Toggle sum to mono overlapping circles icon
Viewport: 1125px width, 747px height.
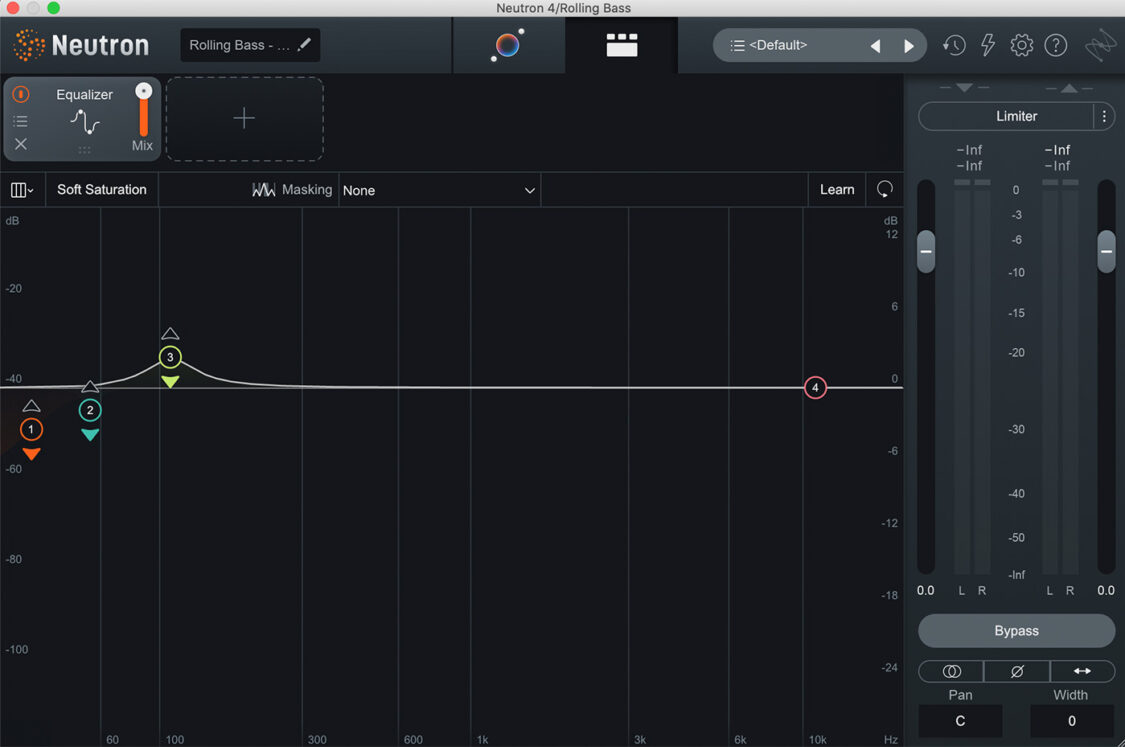click(x=951, y=671)
